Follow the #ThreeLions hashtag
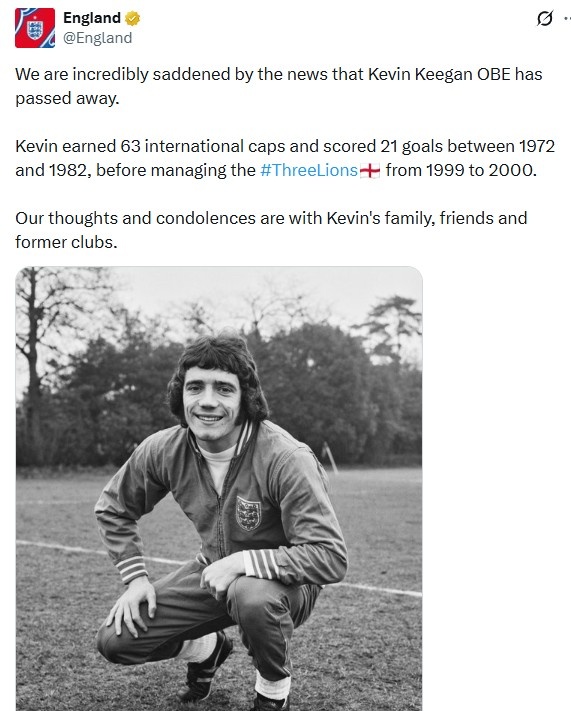Screen dimensions: 571x711 (309, 170)
